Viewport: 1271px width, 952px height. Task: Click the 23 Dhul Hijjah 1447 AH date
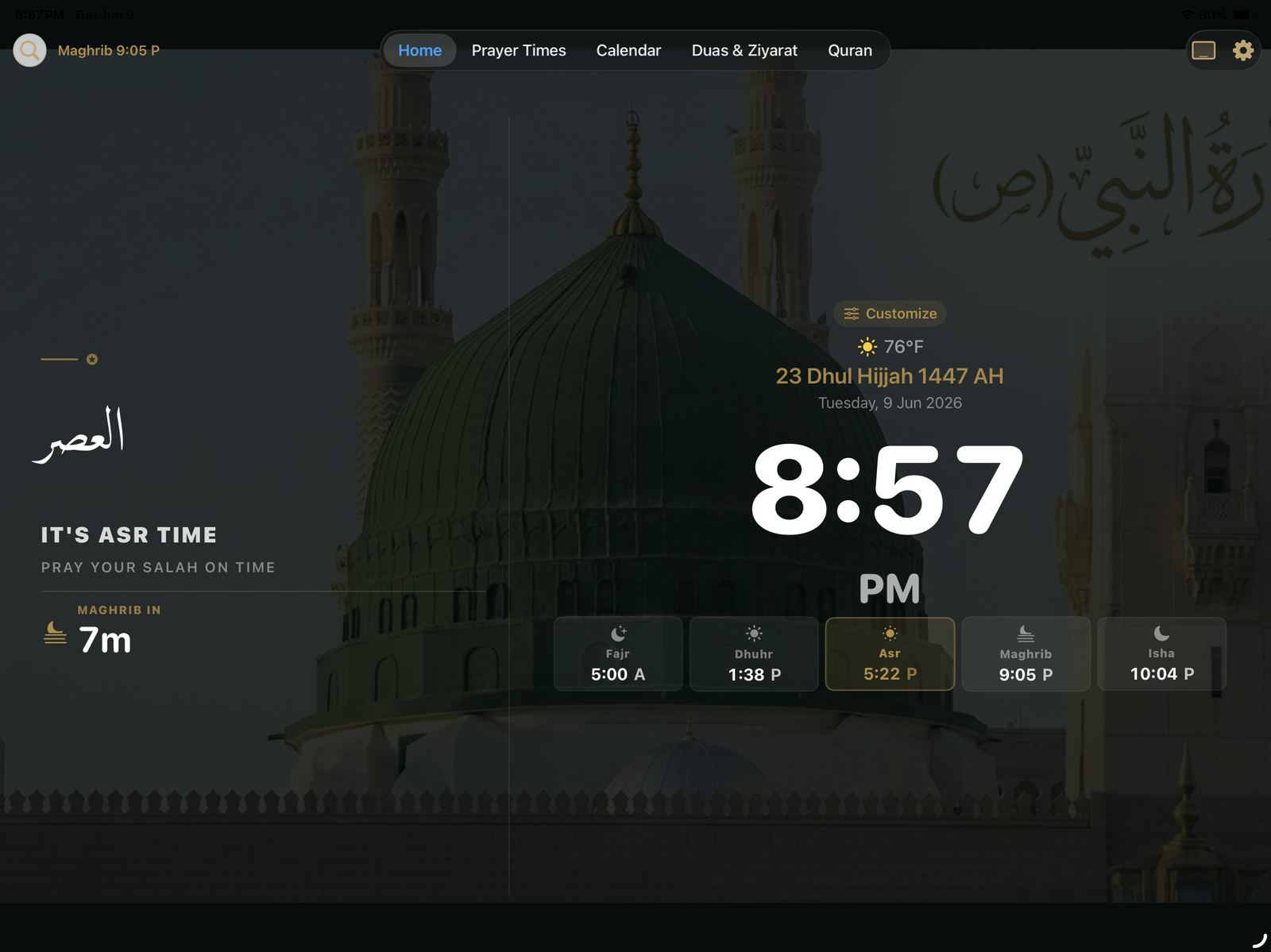coord(890,376)
